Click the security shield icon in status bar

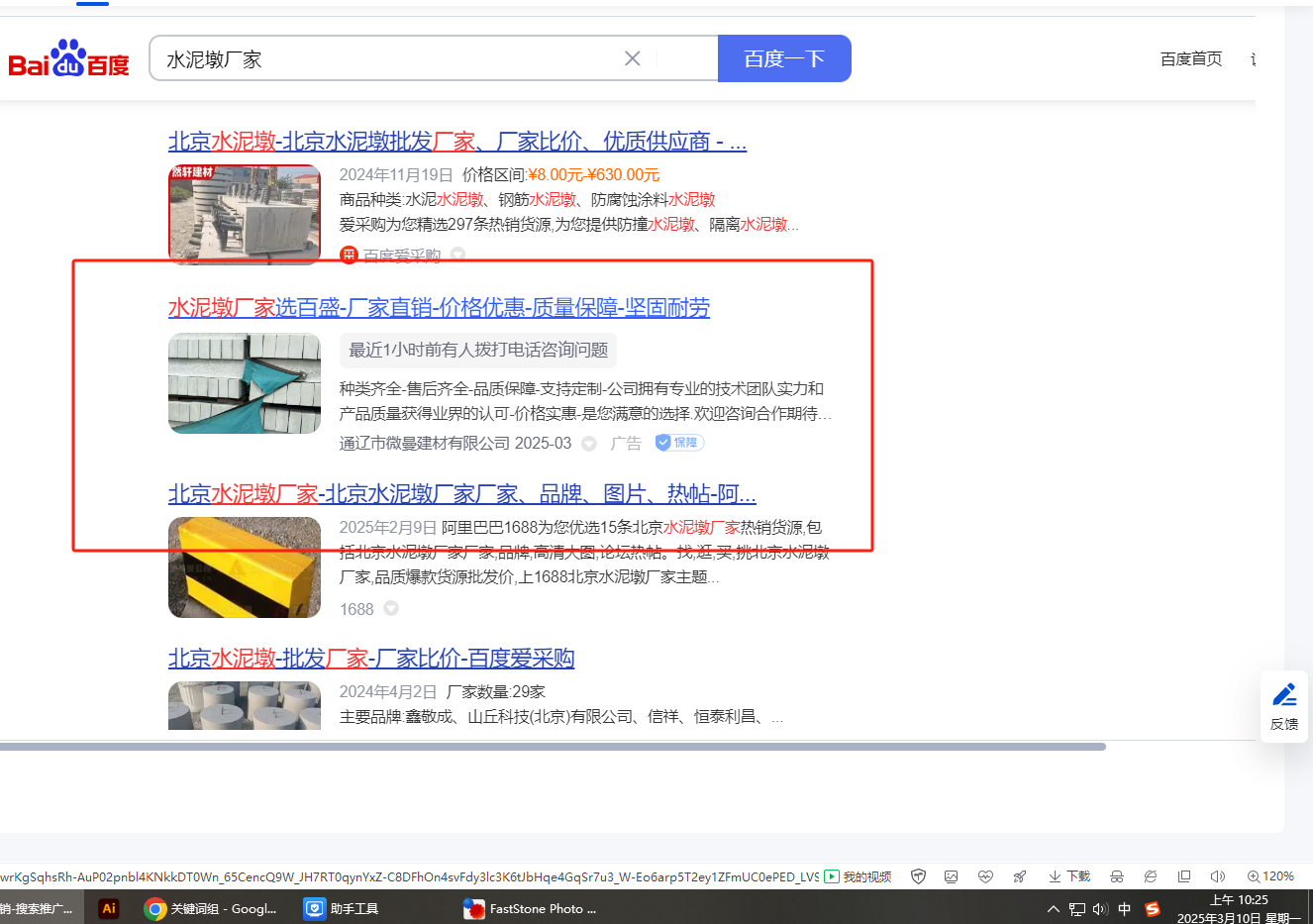click(x=918, y=876)
